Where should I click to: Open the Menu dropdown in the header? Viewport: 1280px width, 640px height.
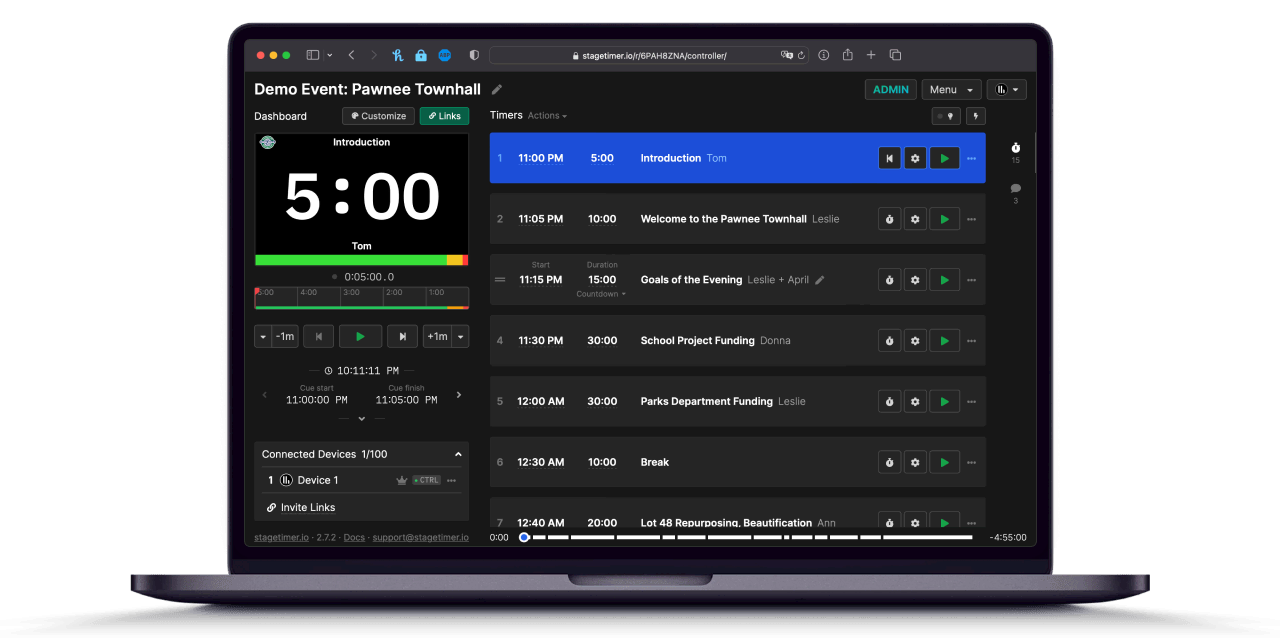point(949,89)
